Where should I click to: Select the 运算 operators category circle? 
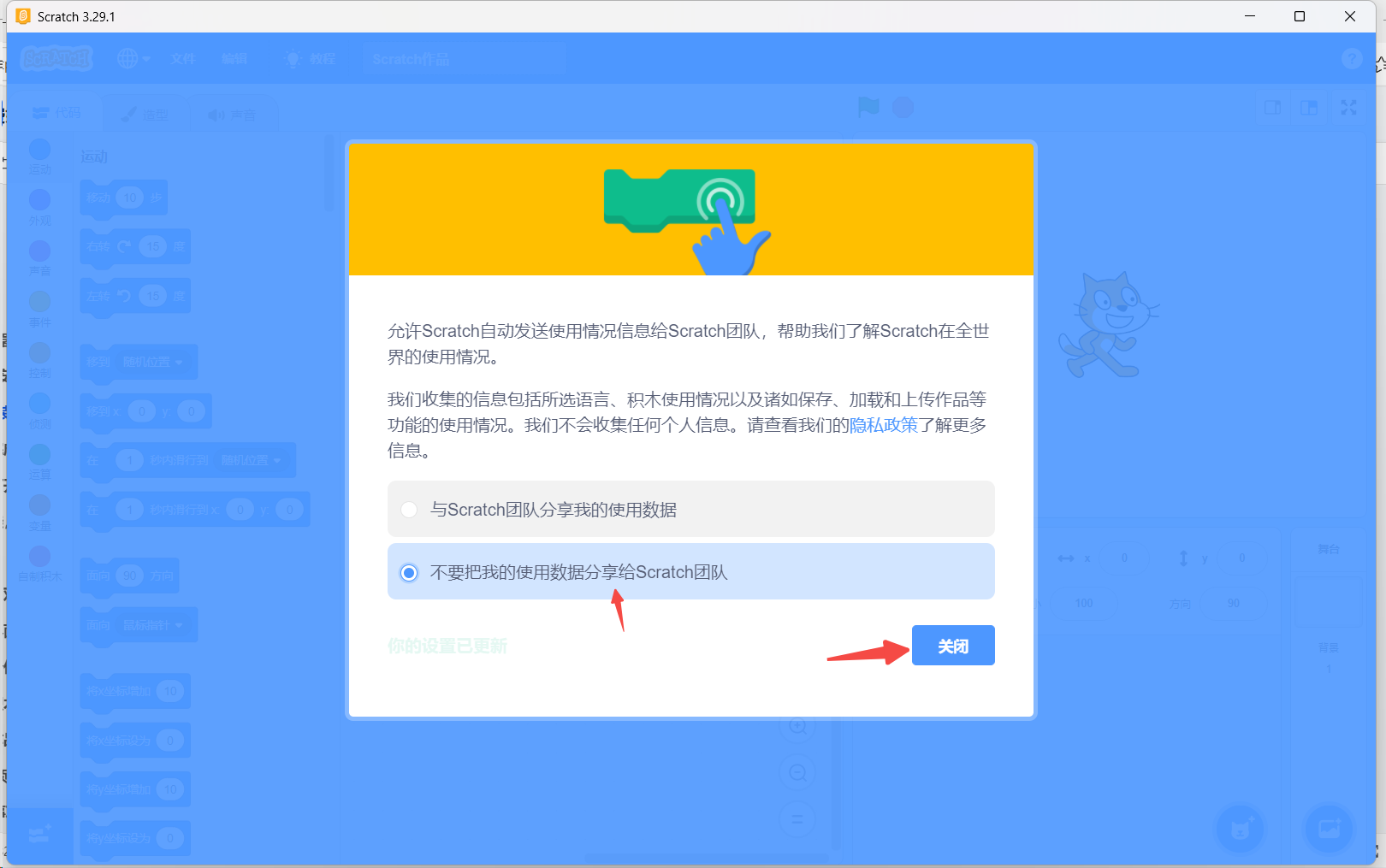39,454
